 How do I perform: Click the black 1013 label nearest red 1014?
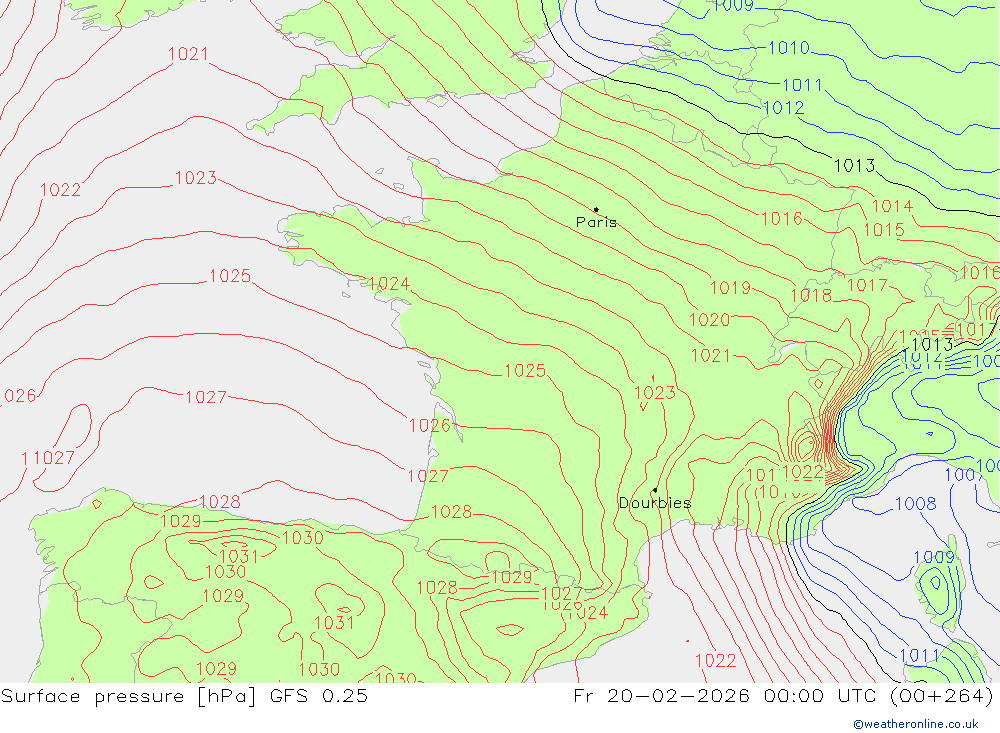(x=855, y=166)
